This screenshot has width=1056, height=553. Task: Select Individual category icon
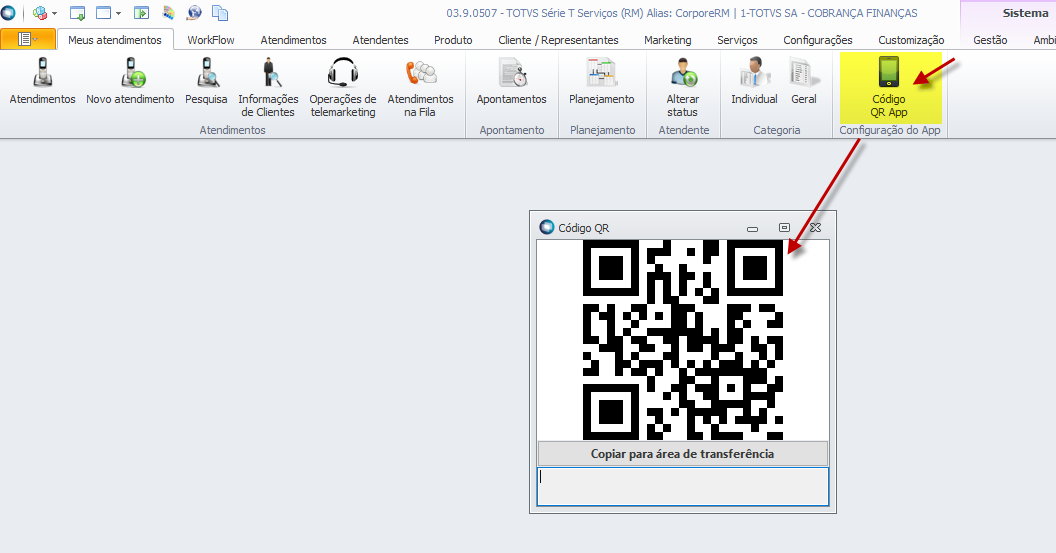click(x=754, y=73)
